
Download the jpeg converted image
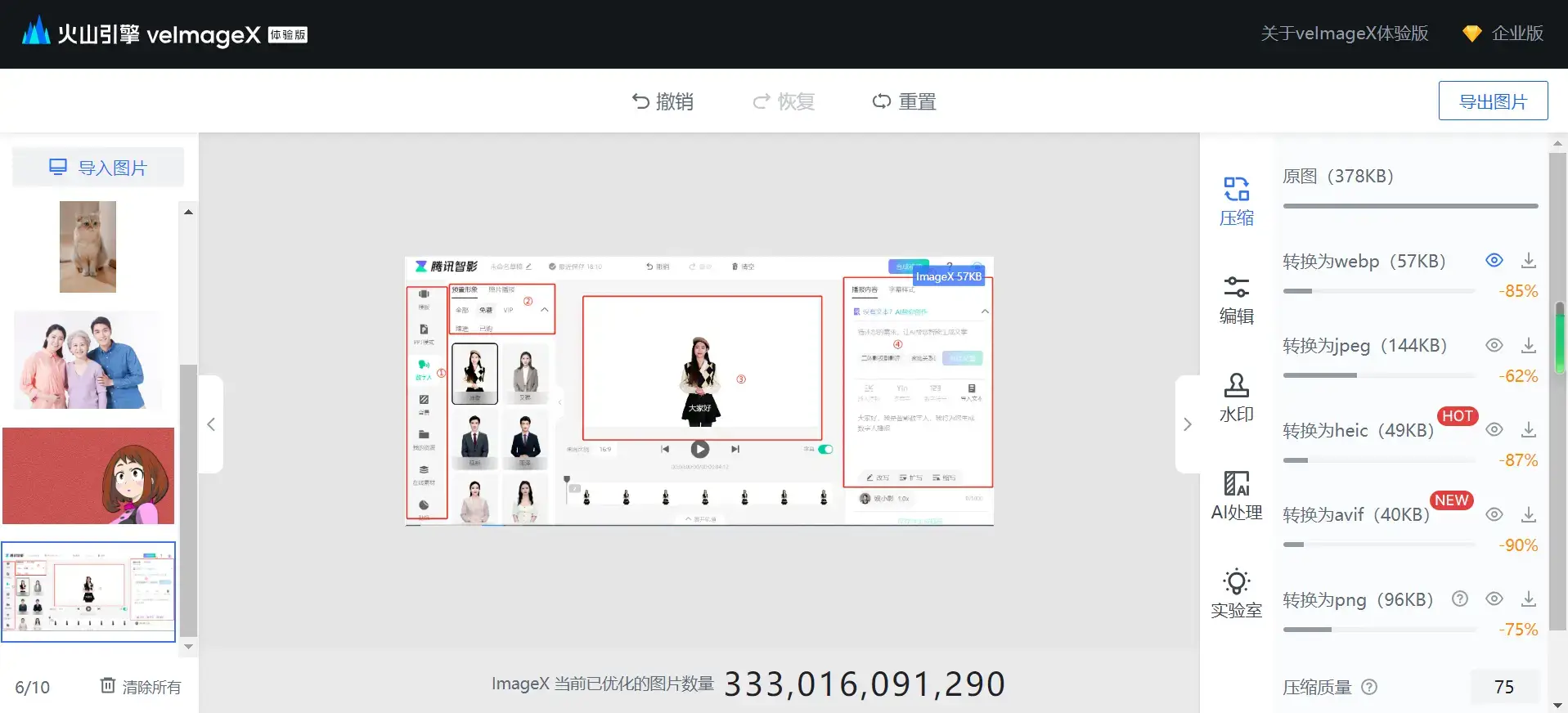tap(1528, 345)
